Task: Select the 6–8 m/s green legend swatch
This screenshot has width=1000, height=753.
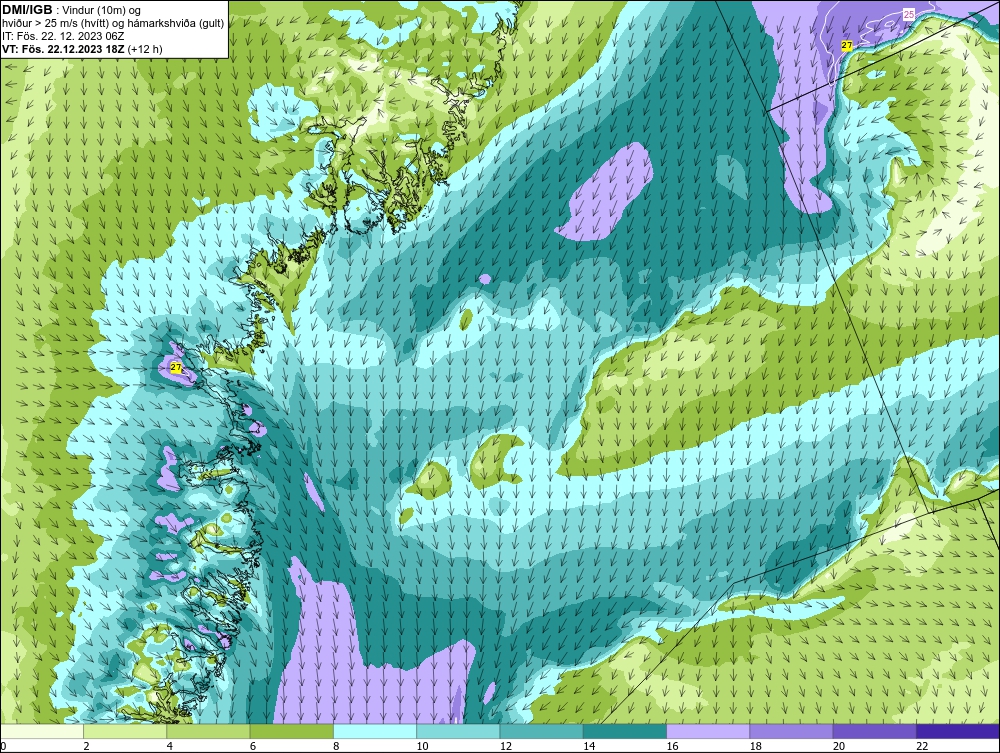Action: 291,731
